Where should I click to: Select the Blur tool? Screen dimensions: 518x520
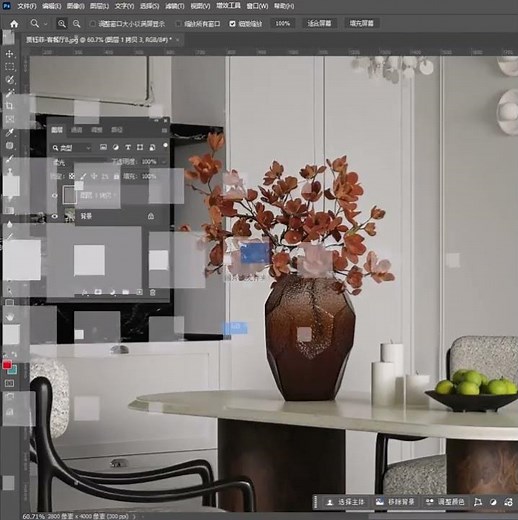point(10,224)
